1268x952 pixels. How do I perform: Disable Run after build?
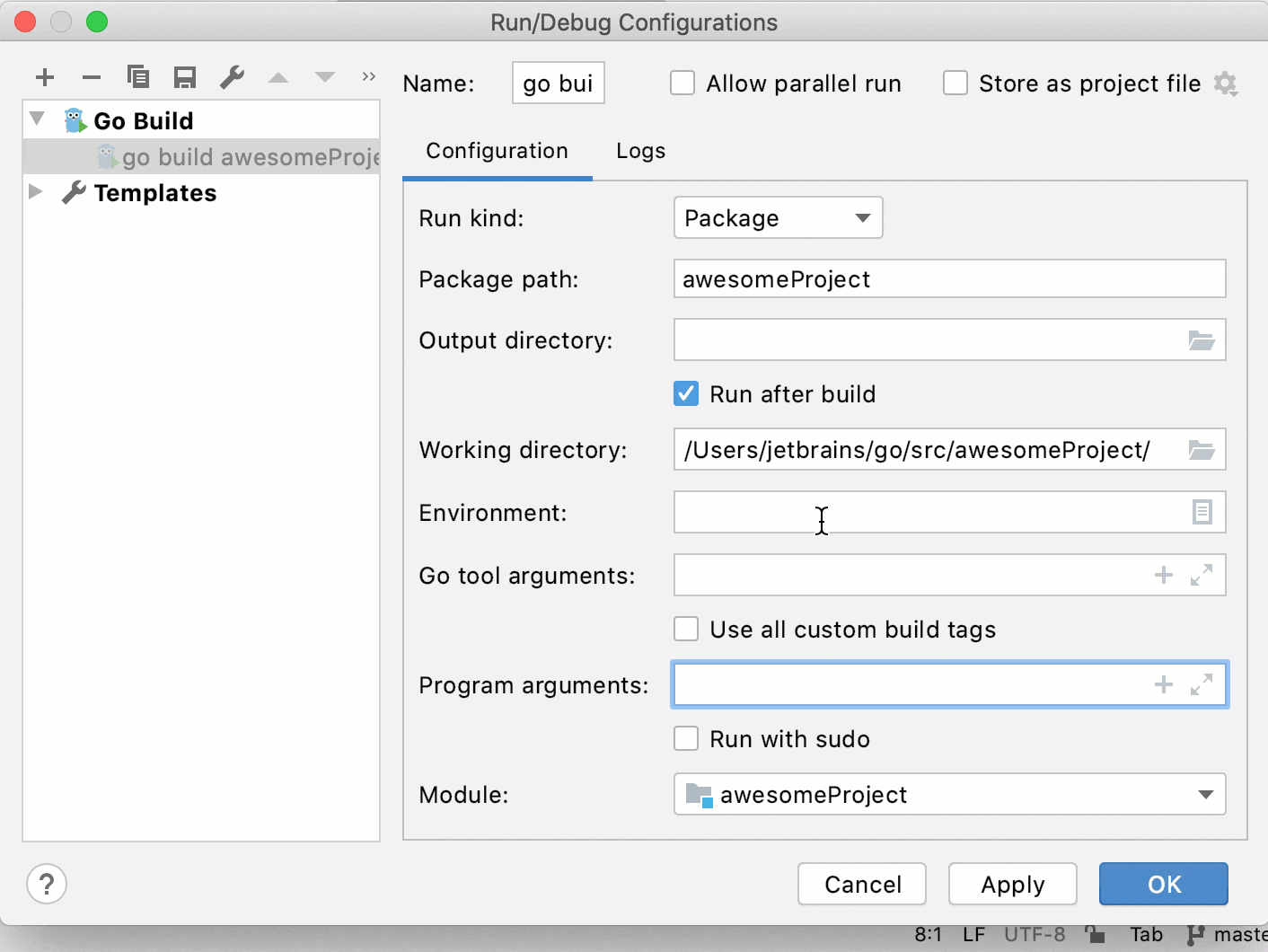point(686,393)
